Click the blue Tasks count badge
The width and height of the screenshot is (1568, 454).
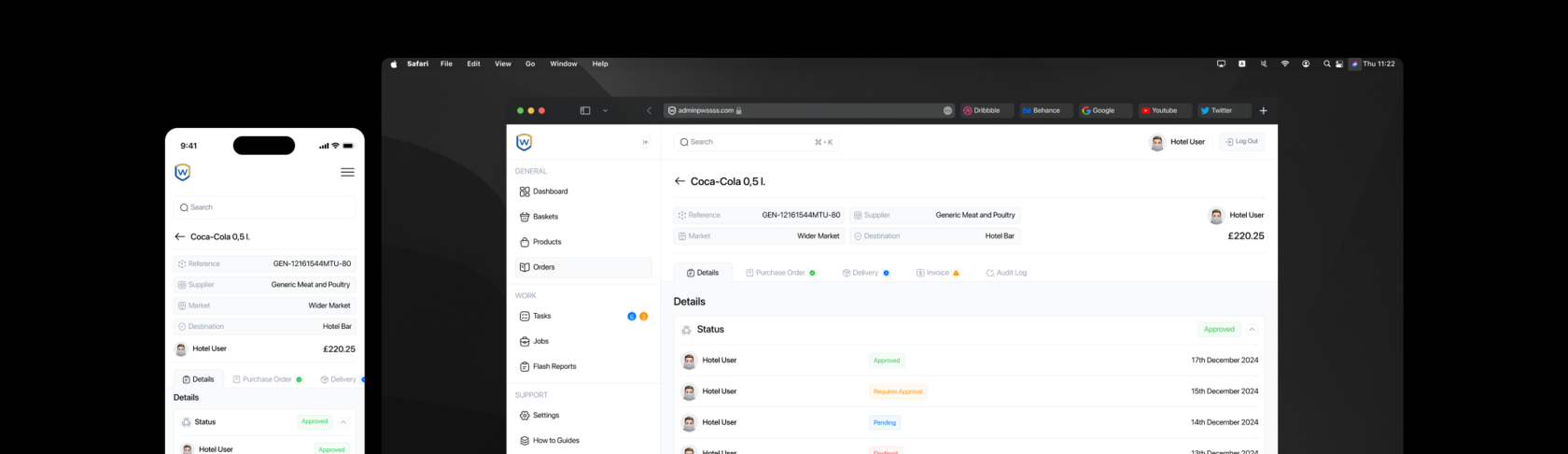tap(632, 317)
